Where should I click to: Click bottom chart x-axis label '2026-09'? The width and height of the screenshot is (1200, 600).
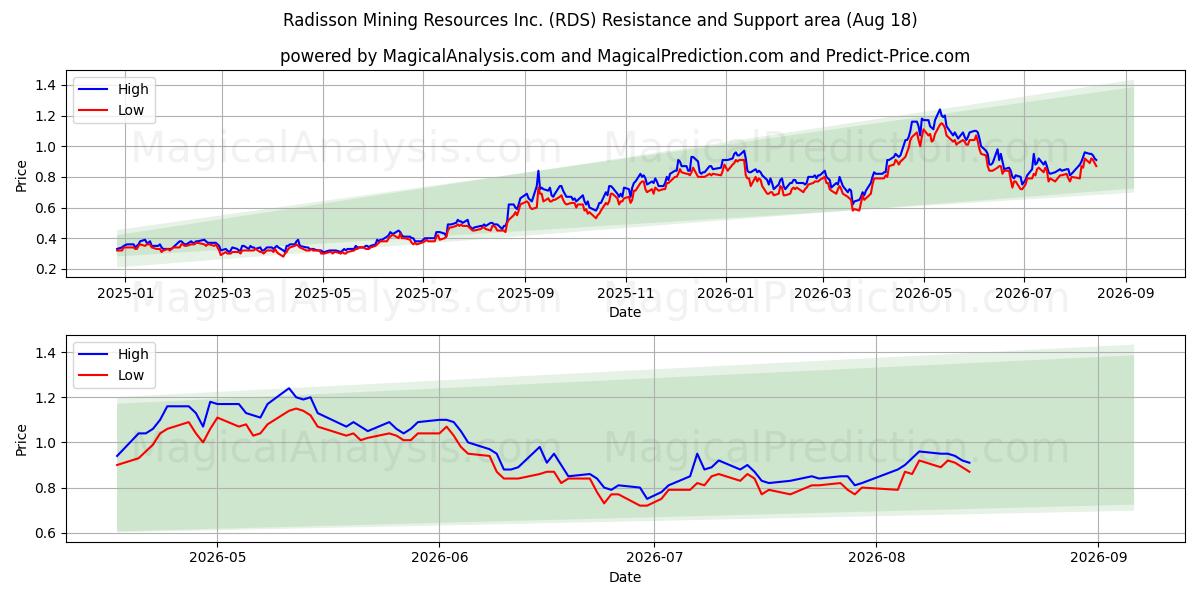click(1098, 559)
